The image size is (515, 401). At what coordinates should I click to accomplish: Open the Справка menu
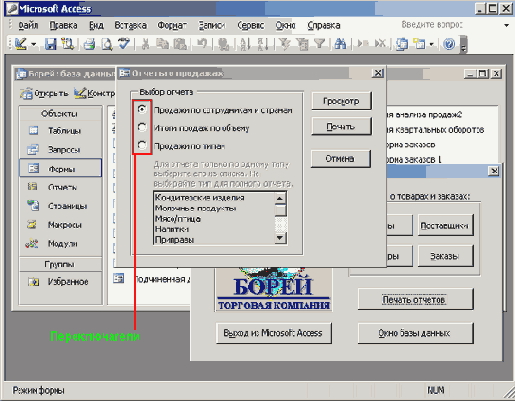(324, 25)
